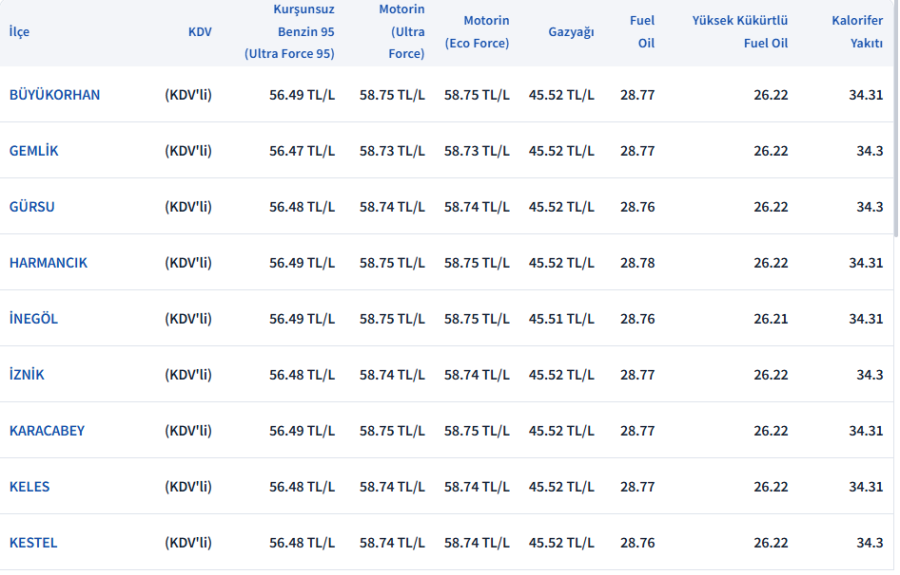Click the 28.78 Fuel Oil value for HARMANCIK
Screen dimensions: 900x575
point(637,263)
